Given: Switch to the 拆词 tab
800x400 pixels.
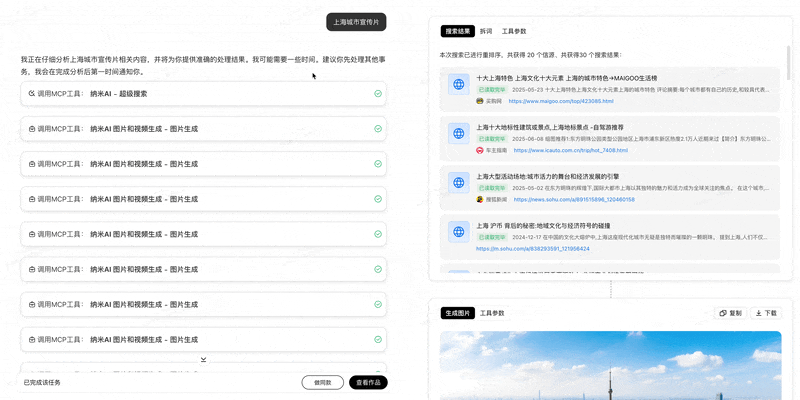Looking at the screenshot, I should point(486,31).
